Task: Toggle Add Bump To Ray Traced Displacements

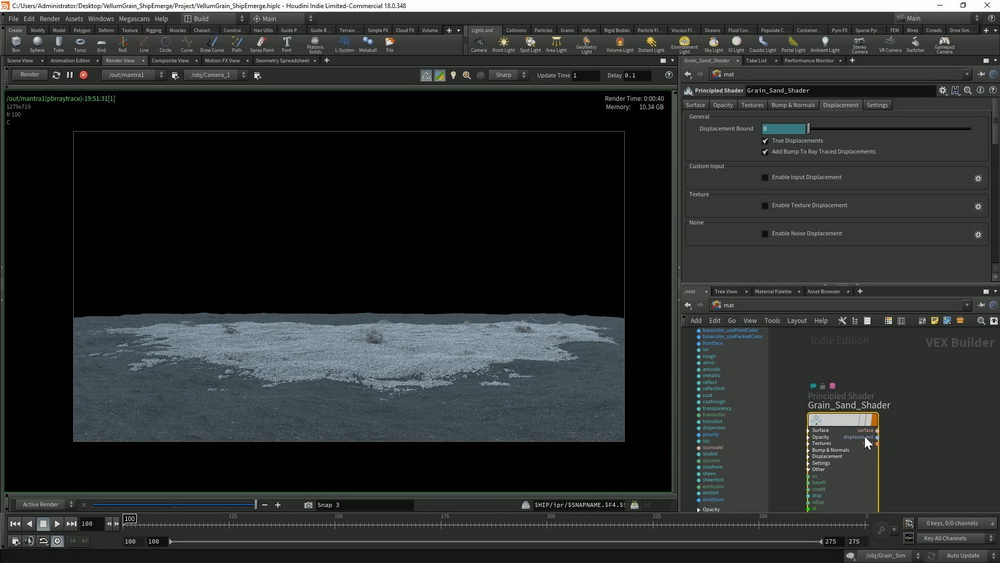Action: click(765, 152)
